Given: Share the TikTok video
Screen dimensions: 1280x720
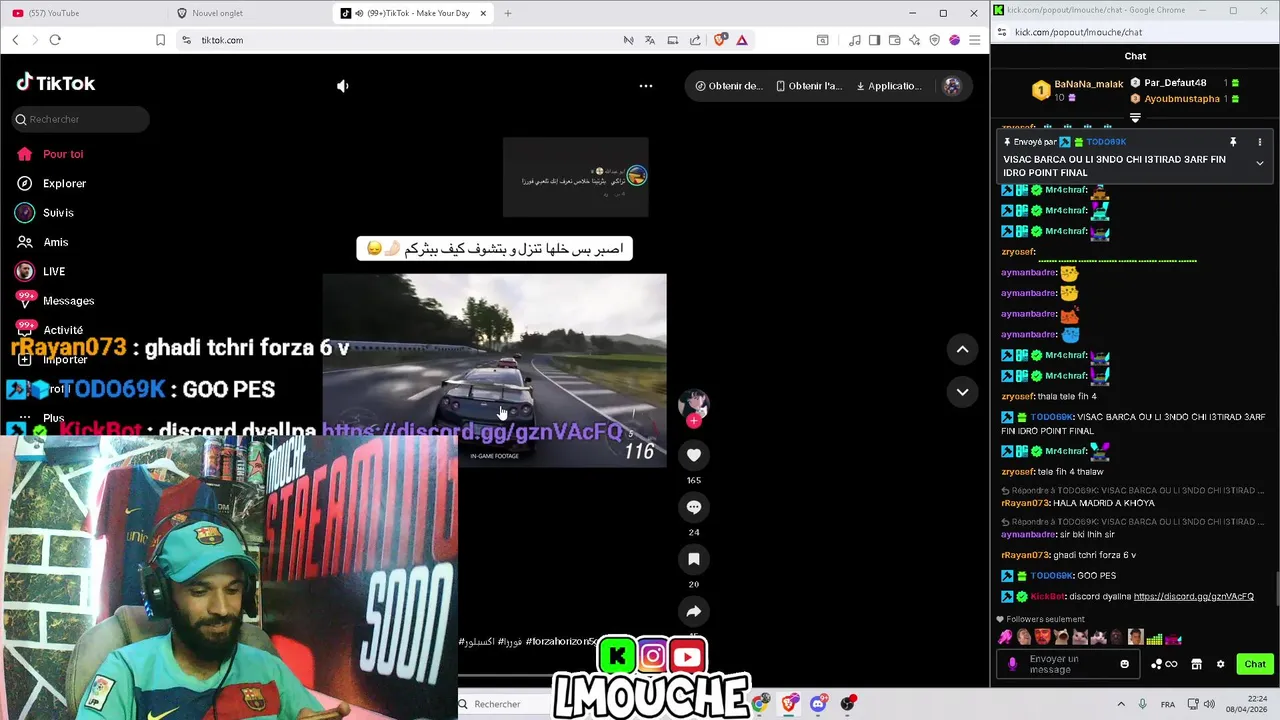Looking at the screenshot, I should coord(694,611).
